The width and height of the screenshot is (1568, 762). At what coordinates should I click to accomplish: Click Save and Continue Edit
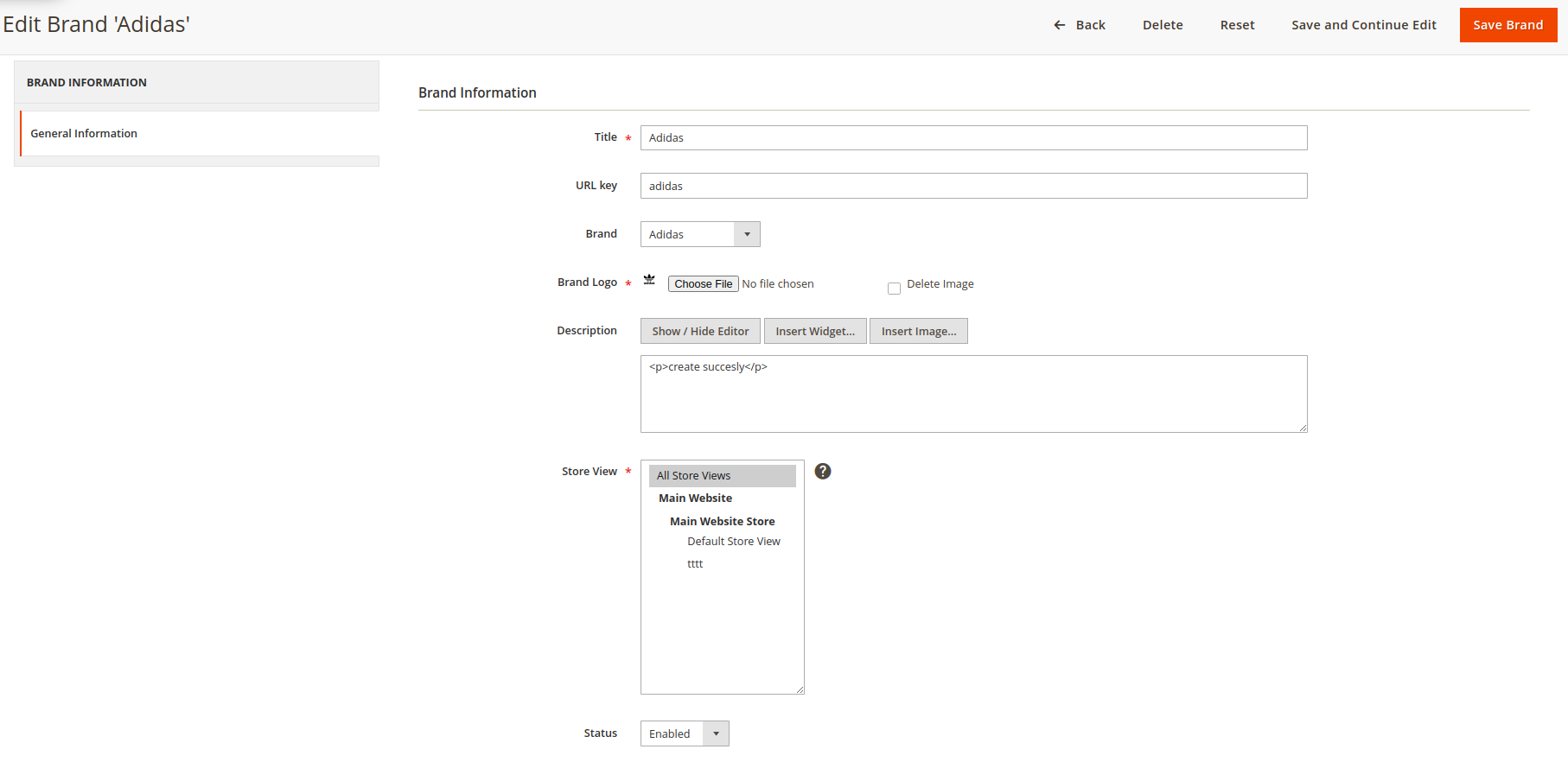[1363, 25]
